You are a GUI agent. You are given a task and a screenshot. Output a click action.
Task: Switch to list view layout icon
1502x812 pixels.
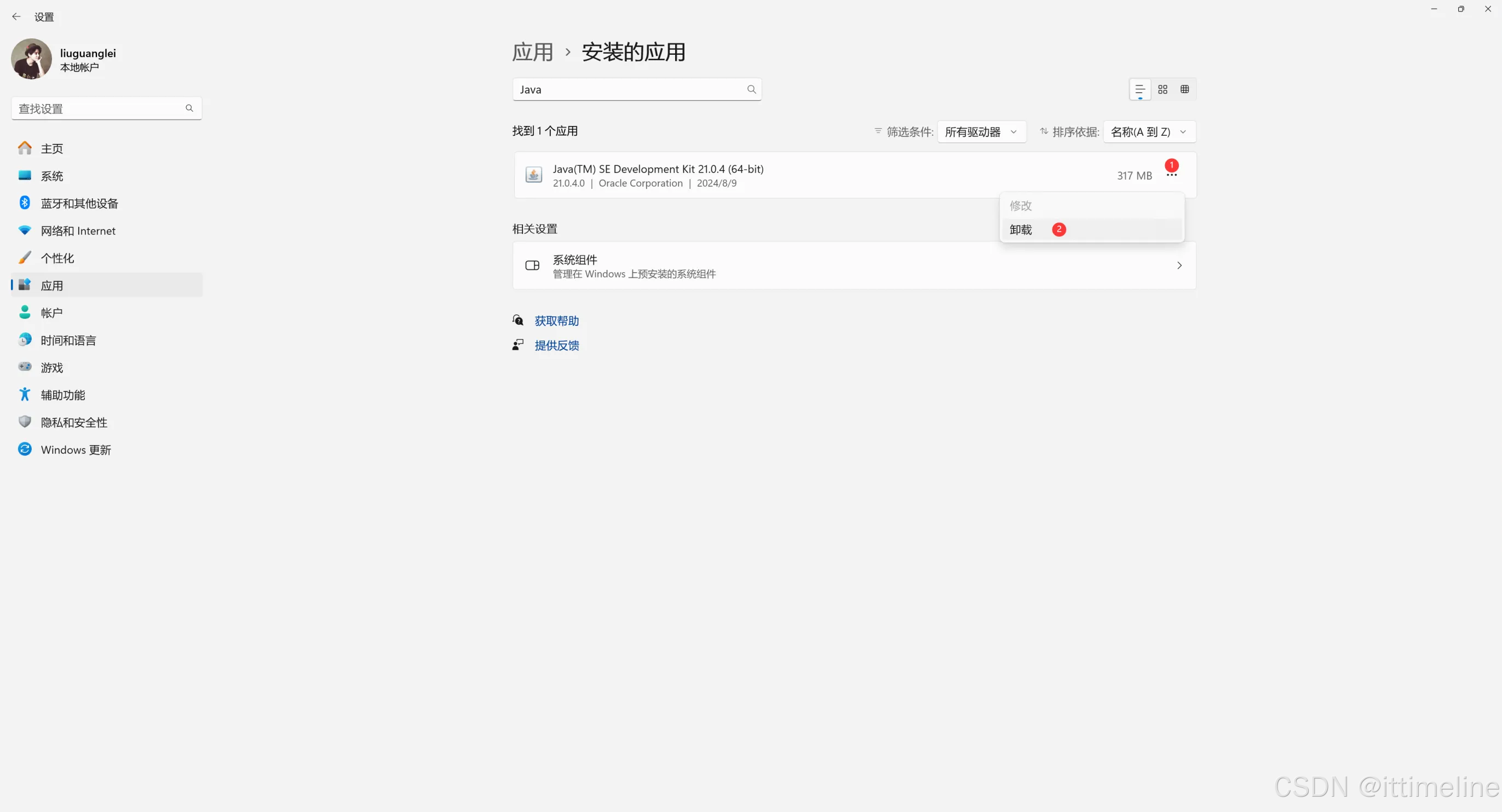1140,89
